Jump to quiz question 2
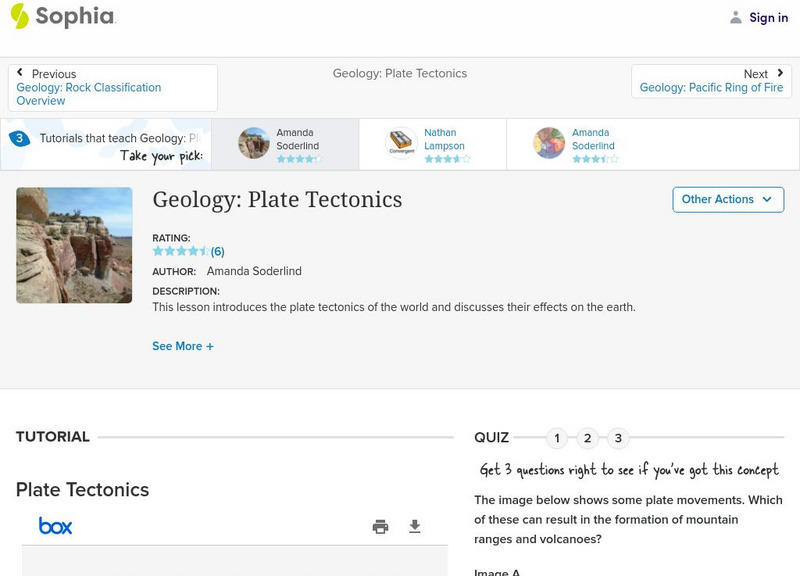This screenshot has width=800, height=576. click(x=588, y=438)
